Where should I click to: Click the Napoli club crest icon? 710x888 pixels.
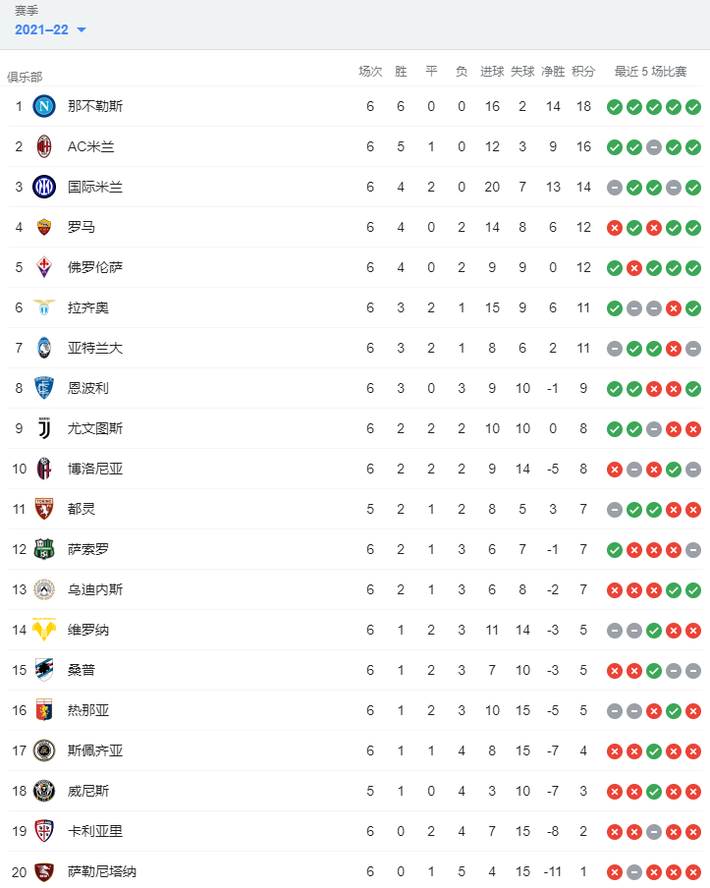point(44,106)
